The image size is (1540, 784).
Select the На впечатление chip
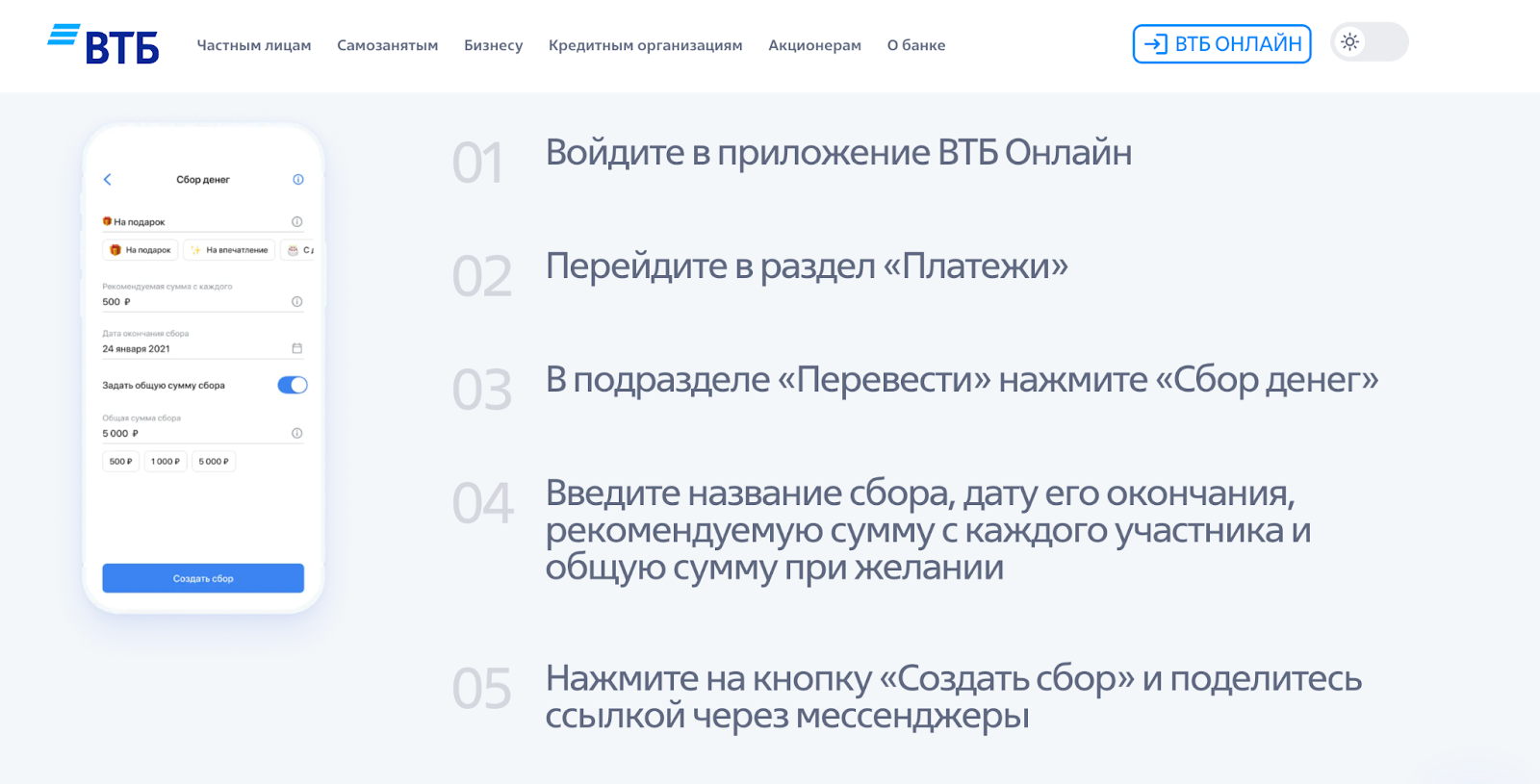(x=229, y=250)
